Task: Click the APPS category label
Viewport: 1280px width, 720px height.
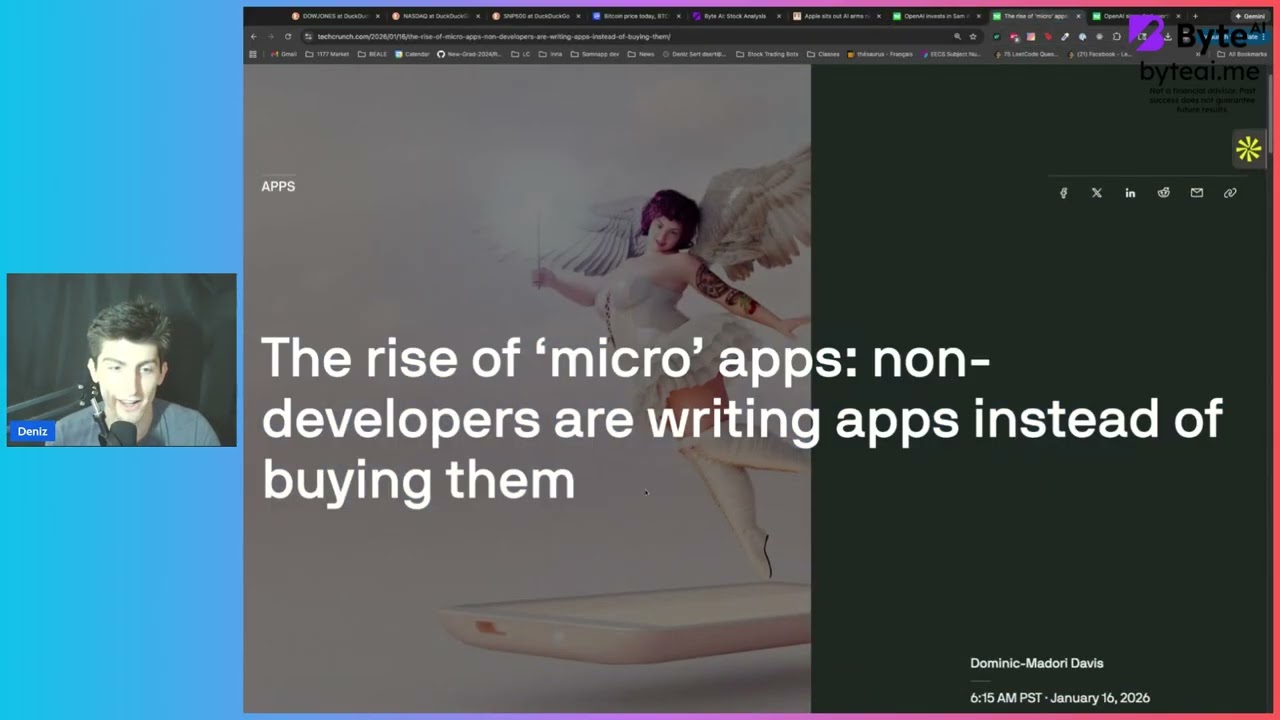Action: (278, 186)
